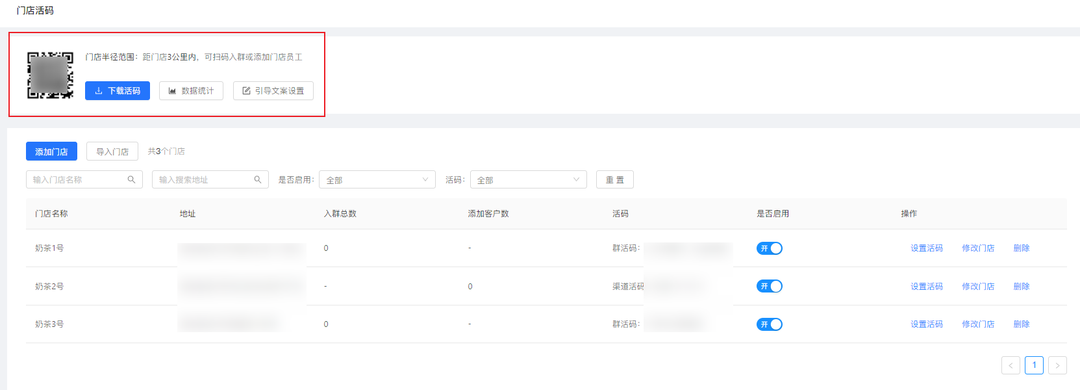Click the 入群总数 column header
This screenshot has width=1080, height=390.
click(x=340, y=214)
